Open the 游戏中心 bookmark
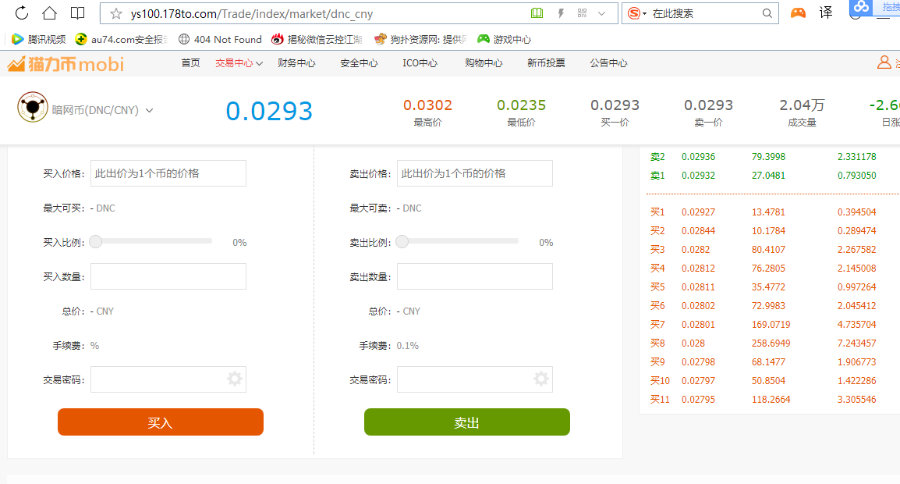The width and height of the screenshot is (900, 484). (x=505, y=39)
